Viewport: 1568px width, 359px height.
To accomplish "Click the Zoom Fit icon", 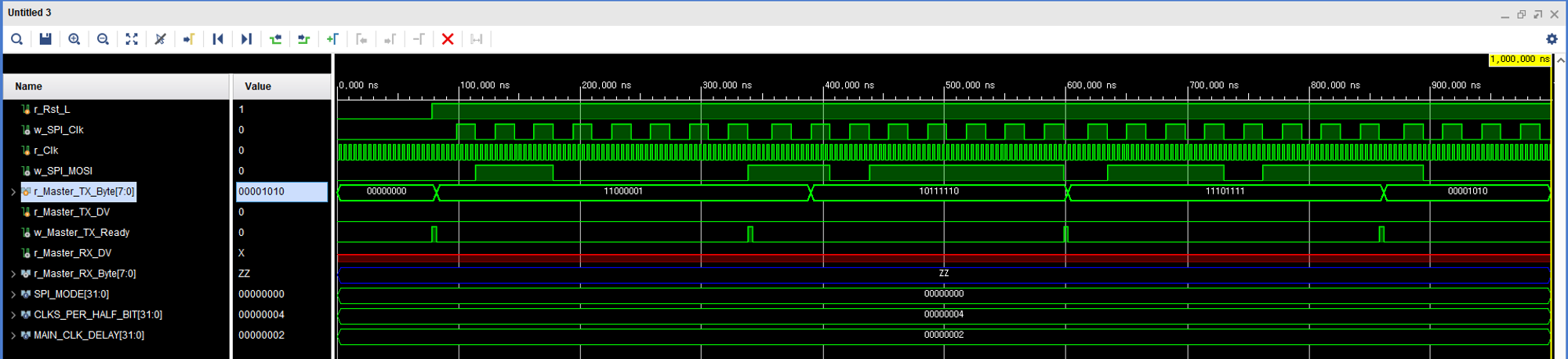I will tap(132, 39).
